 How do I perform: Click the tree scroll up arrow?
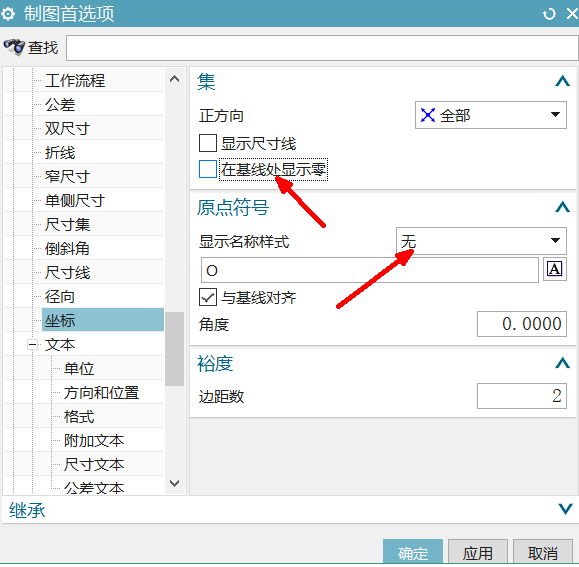[174, 79]
